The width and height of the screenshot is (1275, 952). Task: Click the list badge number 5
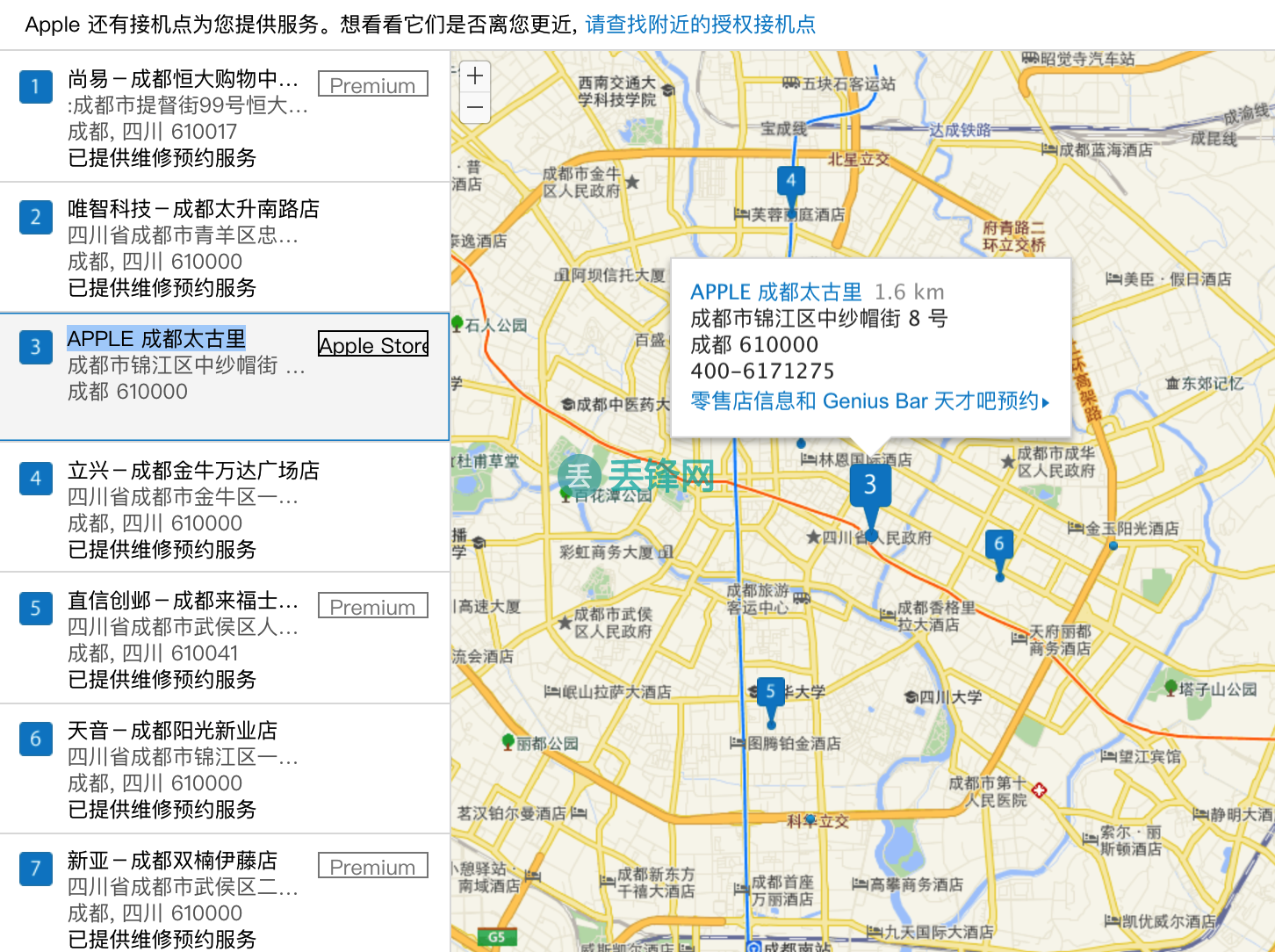[36, 608]
